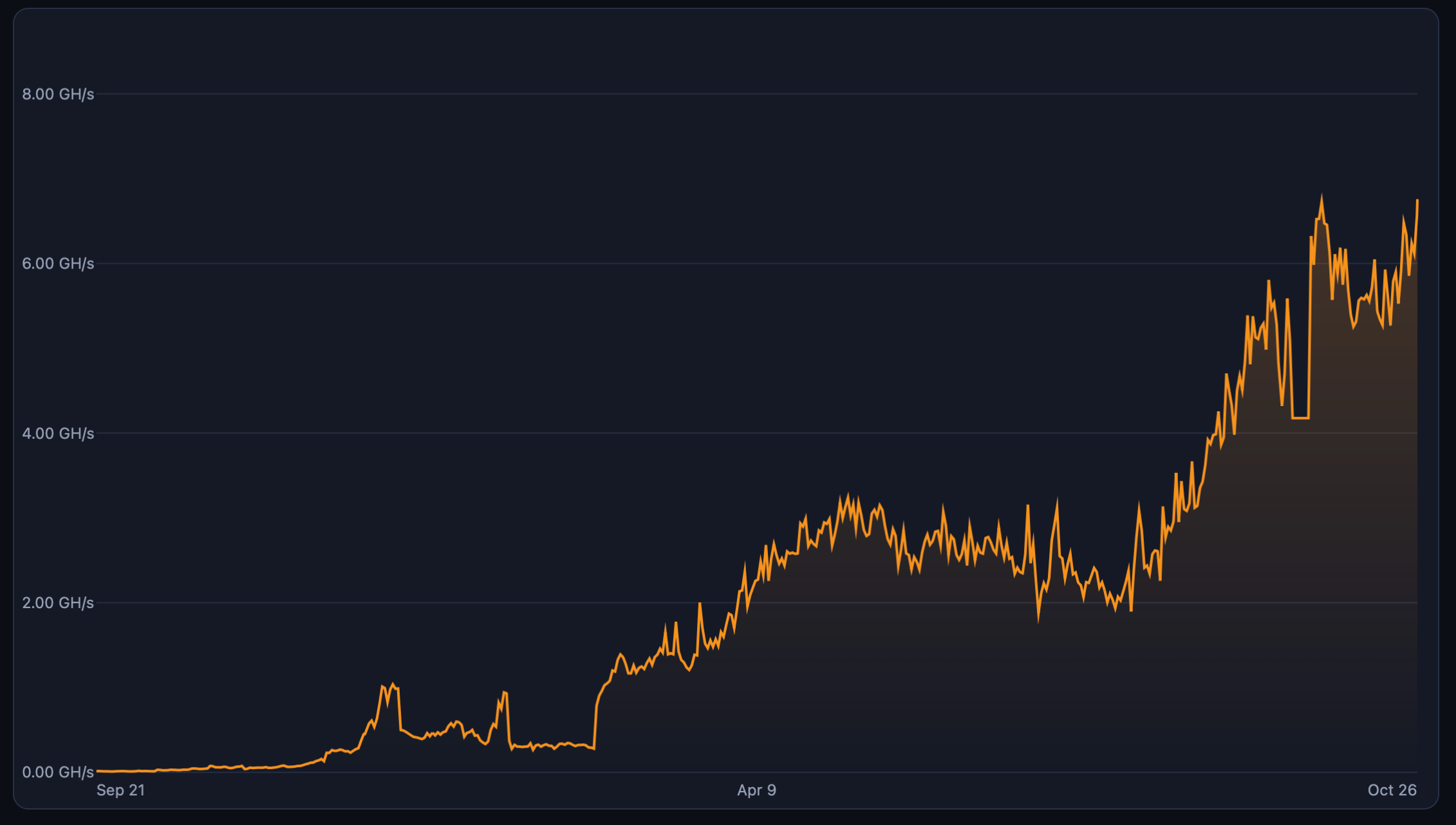Click the Sep 21 date label

point(120,790)
